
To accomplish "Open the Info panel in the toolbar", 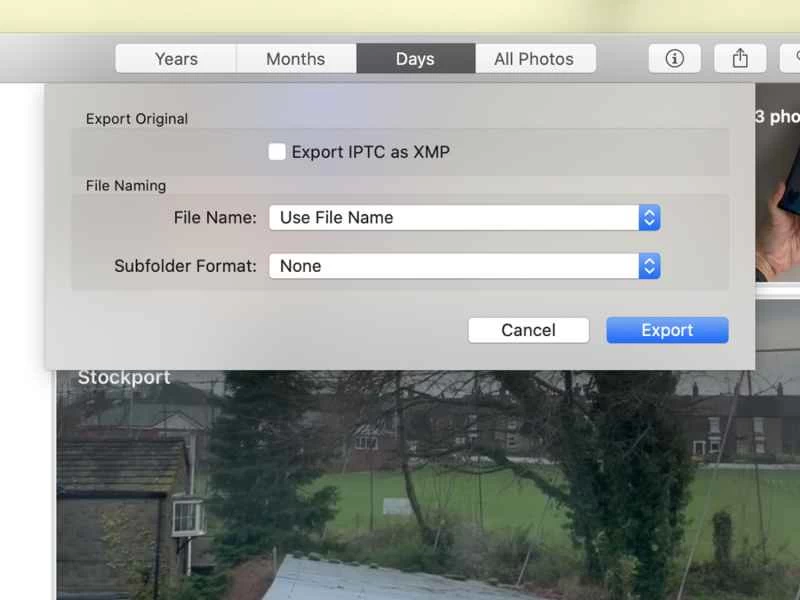I will pyautogui.click(x=674, y=58).
